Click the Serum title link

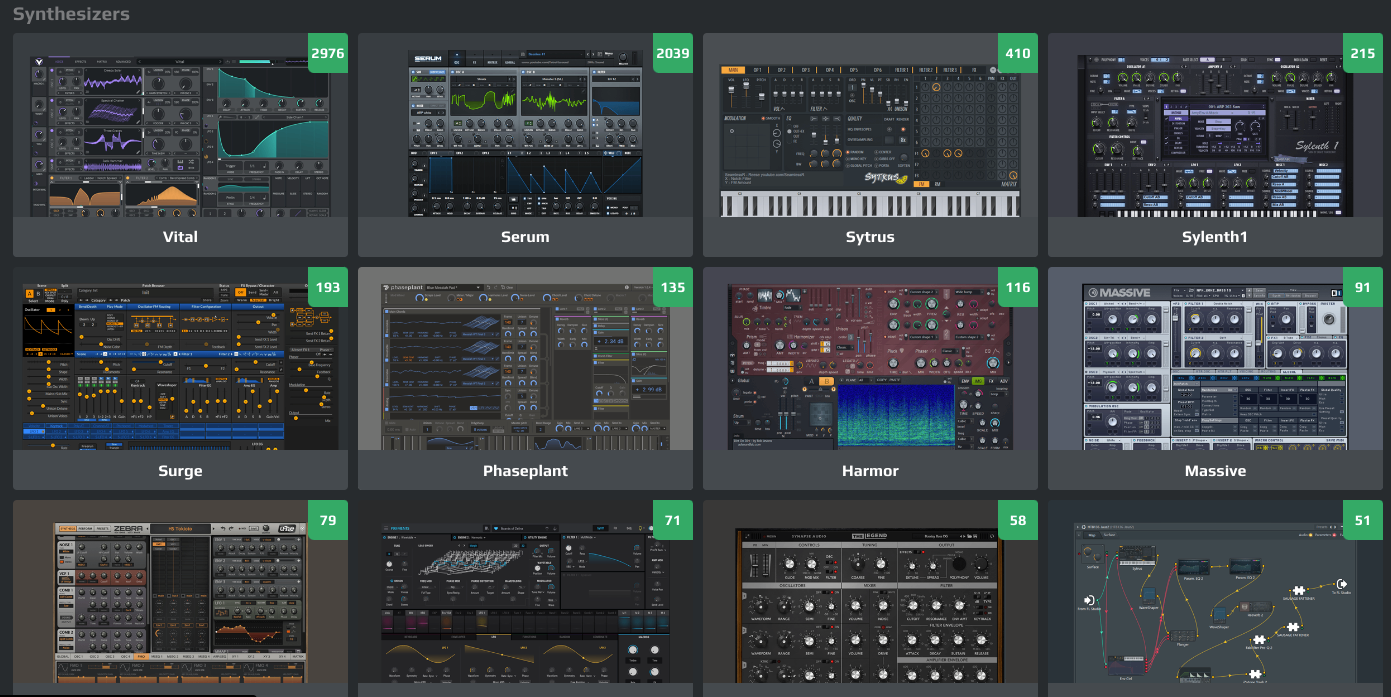[525, 237]
